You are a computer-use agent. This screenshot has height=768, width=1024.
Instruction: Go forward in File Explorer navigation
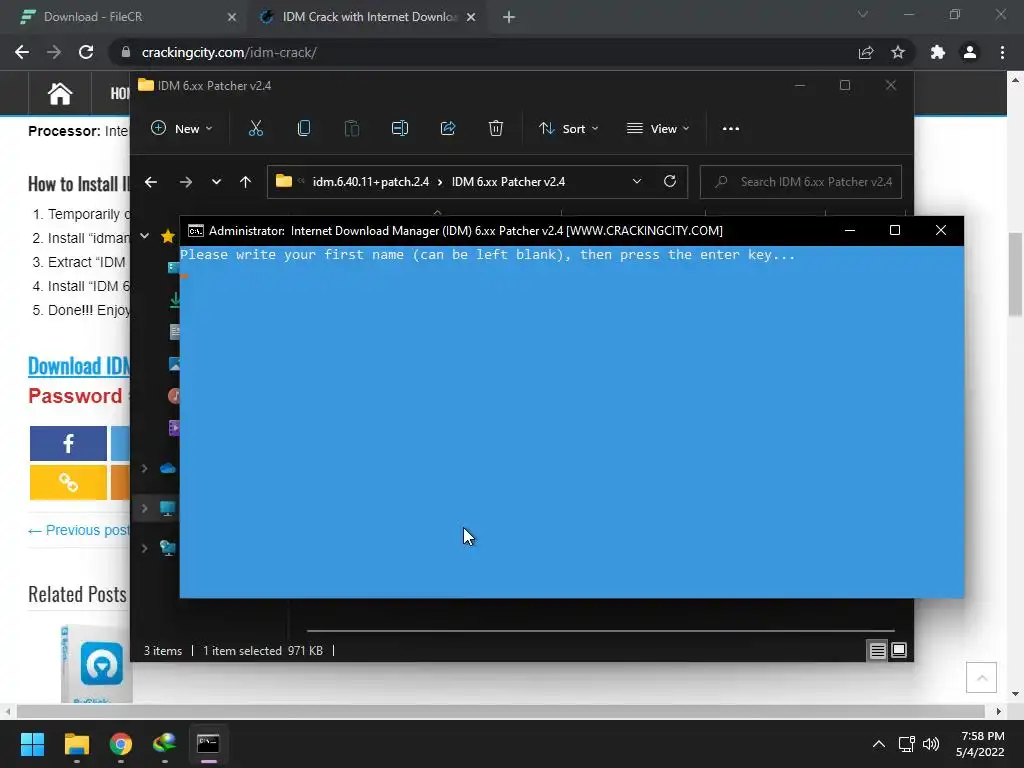pos(186,182)
